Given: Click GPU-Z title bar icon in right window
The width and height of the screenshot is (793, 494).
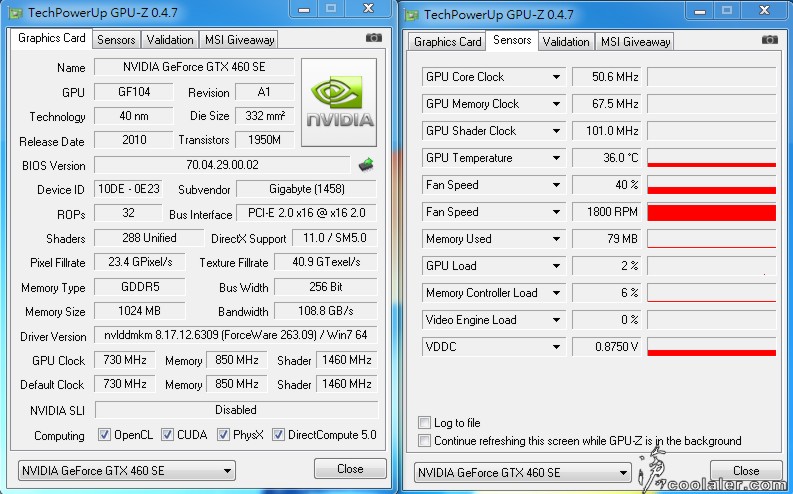Looking at the screenshot, I should (x=412, y=15).
